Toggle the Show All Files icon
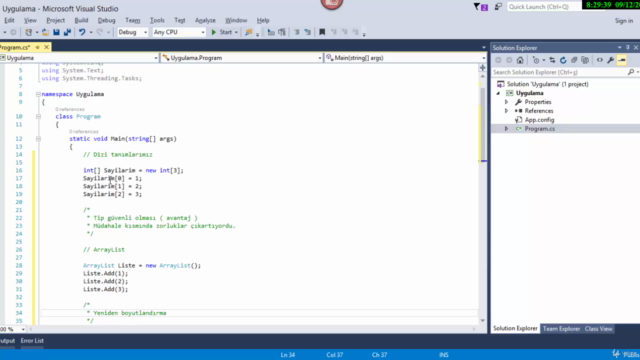 pos(585,60)
